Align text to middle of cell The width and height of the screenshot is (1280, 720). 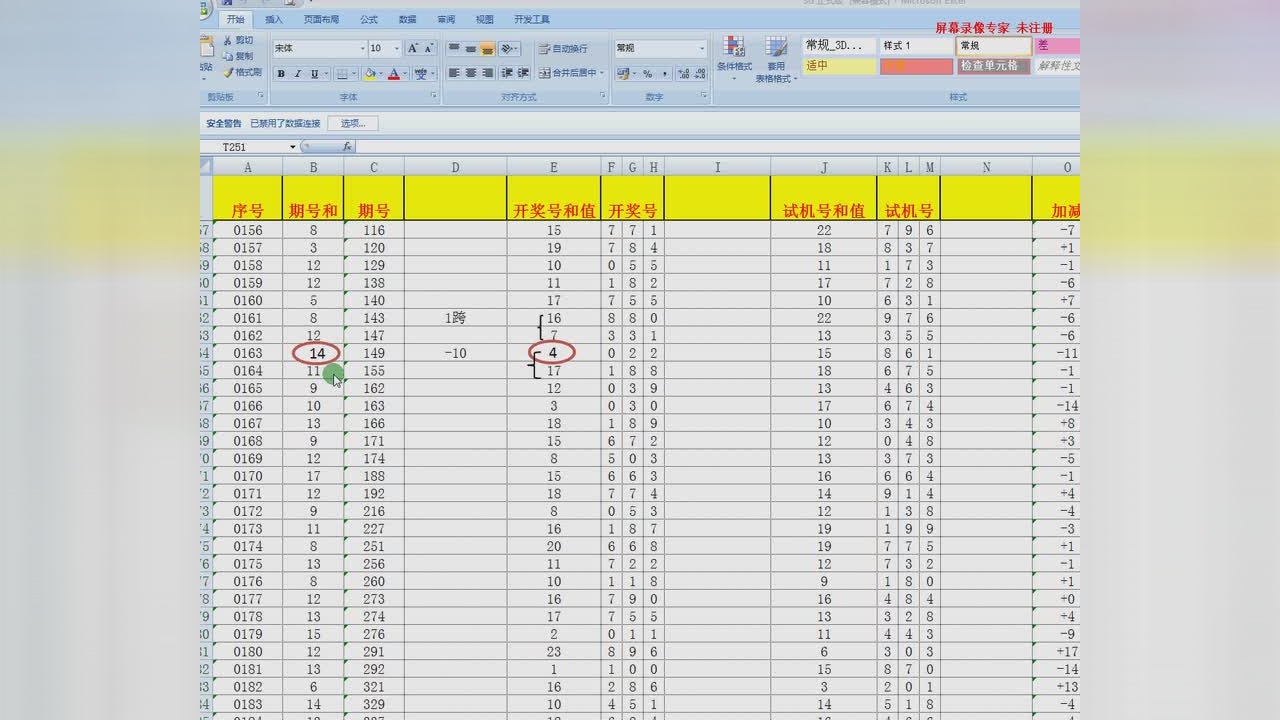[x=470, y=48]
